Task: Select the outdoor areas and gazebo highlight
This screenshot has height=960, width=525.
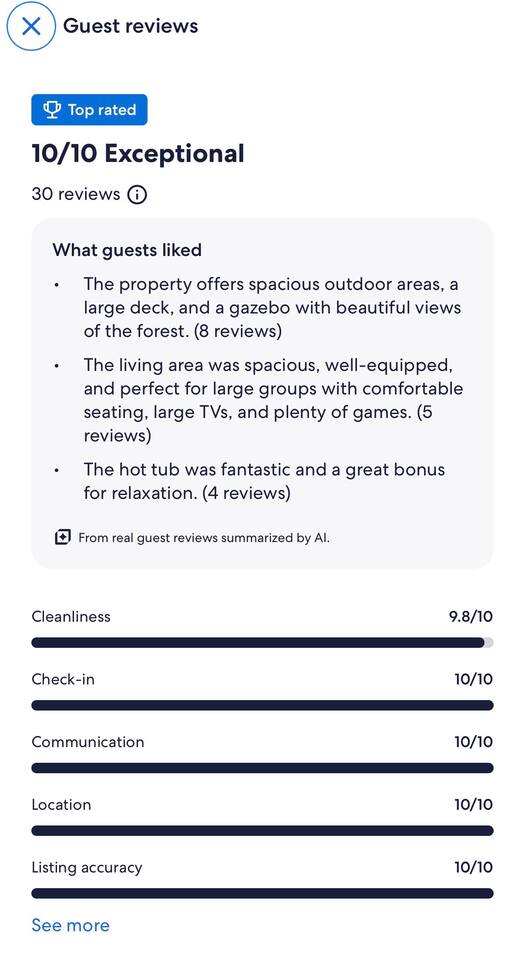Action: point(272,308)
